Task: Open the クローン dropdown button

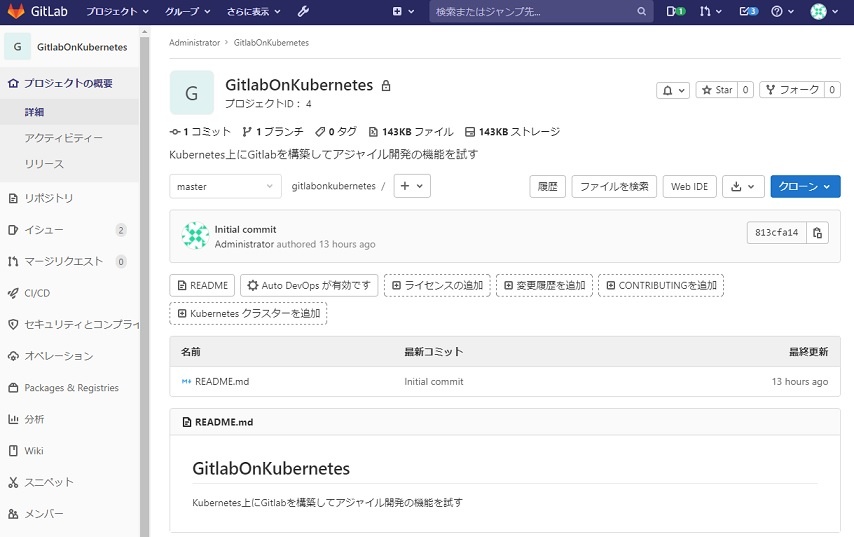Action: [805, 187]
